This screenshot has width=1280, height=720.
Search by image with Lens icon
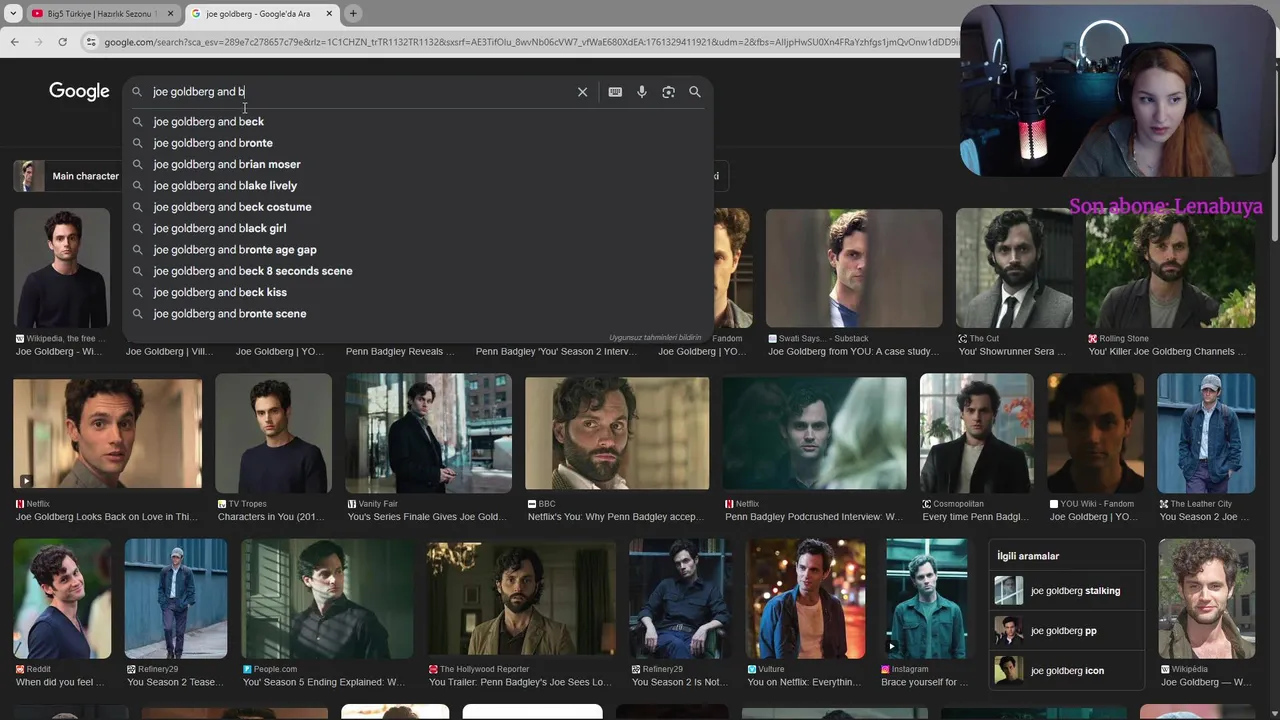pyautogui.click(x=668, y=92)
